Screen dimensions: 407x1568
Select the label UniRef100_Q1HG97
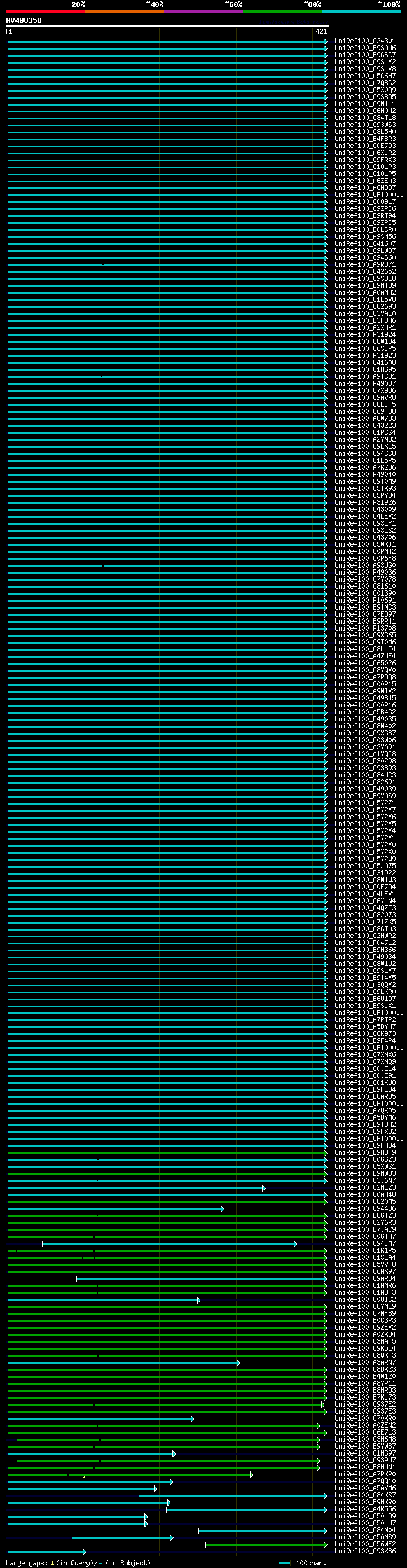pyautogui.click(x=365, y=1453)
